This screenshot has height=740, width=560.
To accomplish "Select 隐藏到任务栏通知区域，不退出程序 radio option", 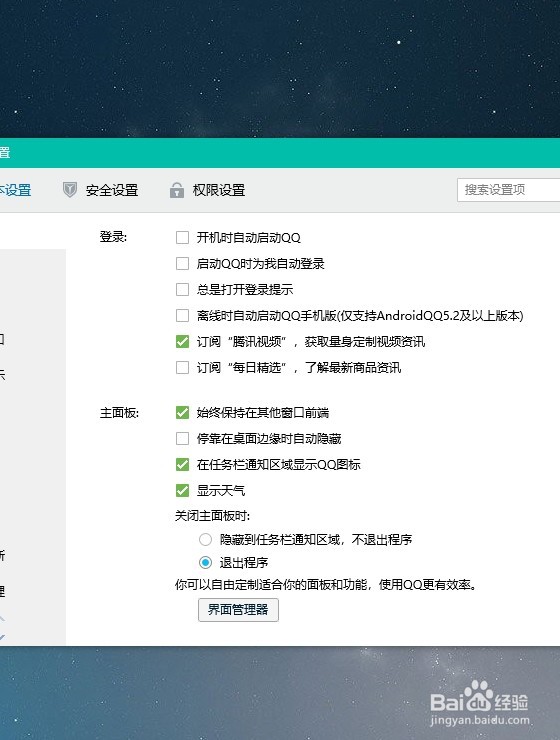I will [205, 539].
